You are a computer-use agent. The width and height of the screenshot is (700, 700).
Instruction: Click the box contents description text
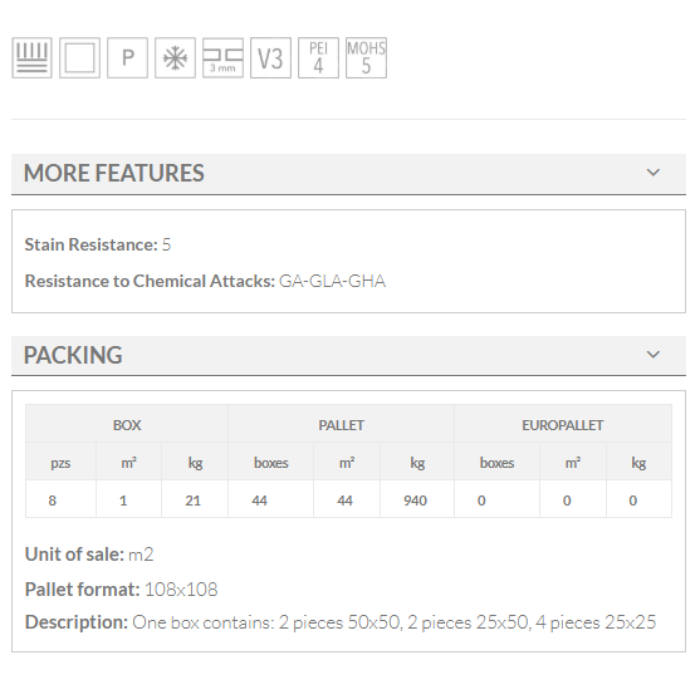tap(394, 622)
